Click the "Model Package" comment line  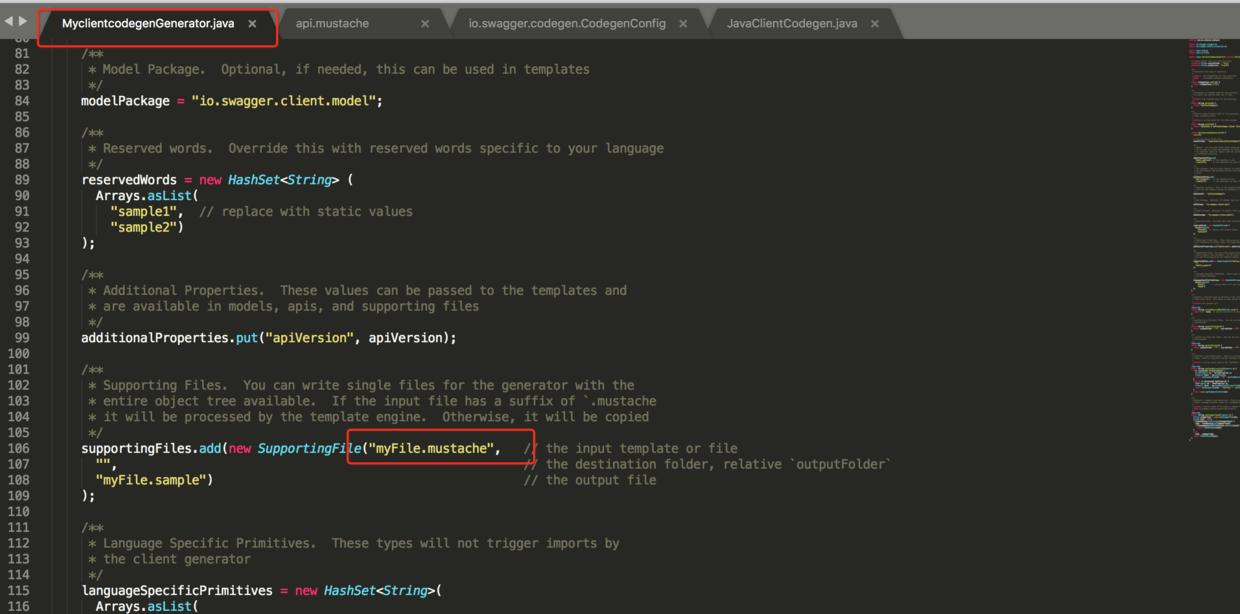[339, 70]
